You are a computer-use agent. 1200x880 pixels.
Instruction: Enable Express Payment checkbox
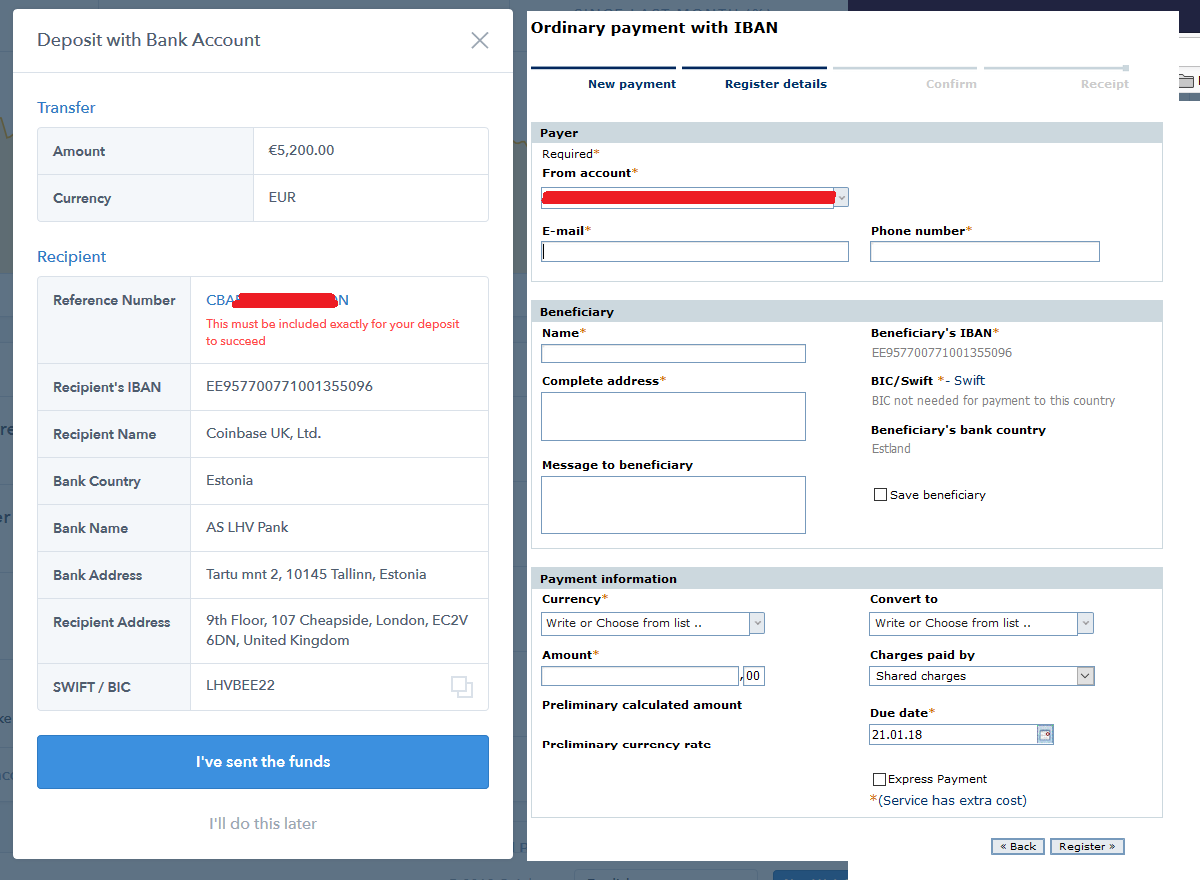click(879, 779)
